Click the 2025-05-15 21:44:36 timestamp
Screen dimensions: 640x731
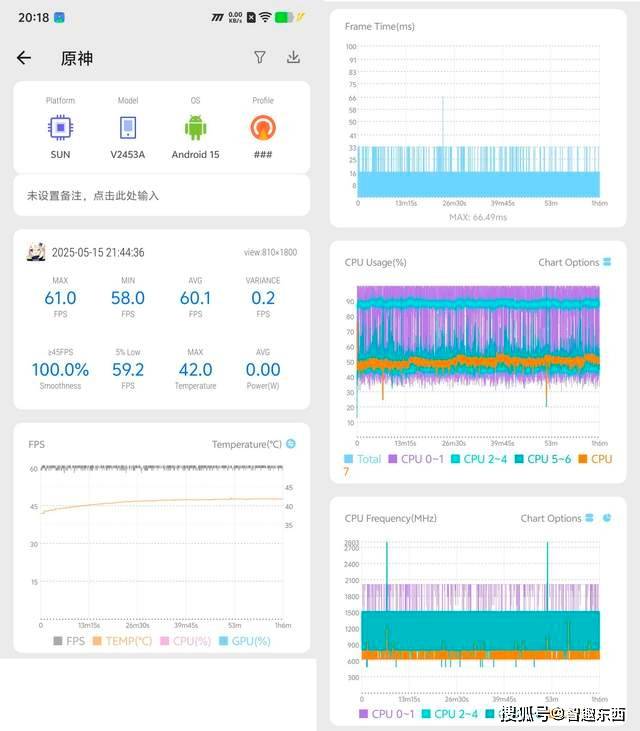98,252
